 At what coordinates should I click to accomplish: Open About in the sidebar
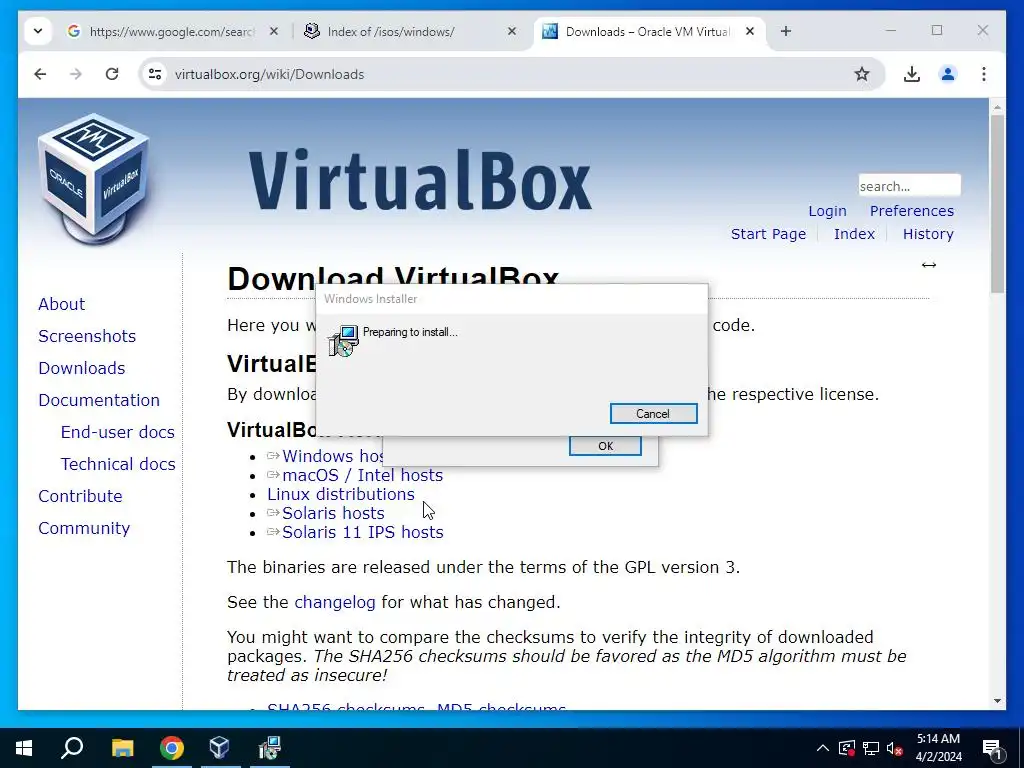[61, 304]
